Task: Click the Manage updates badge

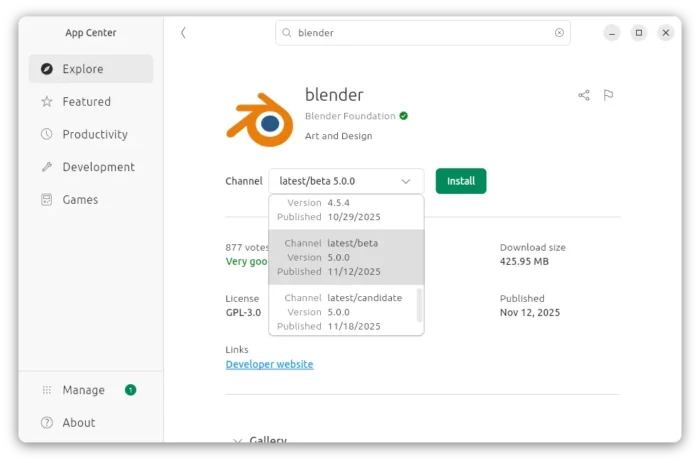Action: [130, 389]
